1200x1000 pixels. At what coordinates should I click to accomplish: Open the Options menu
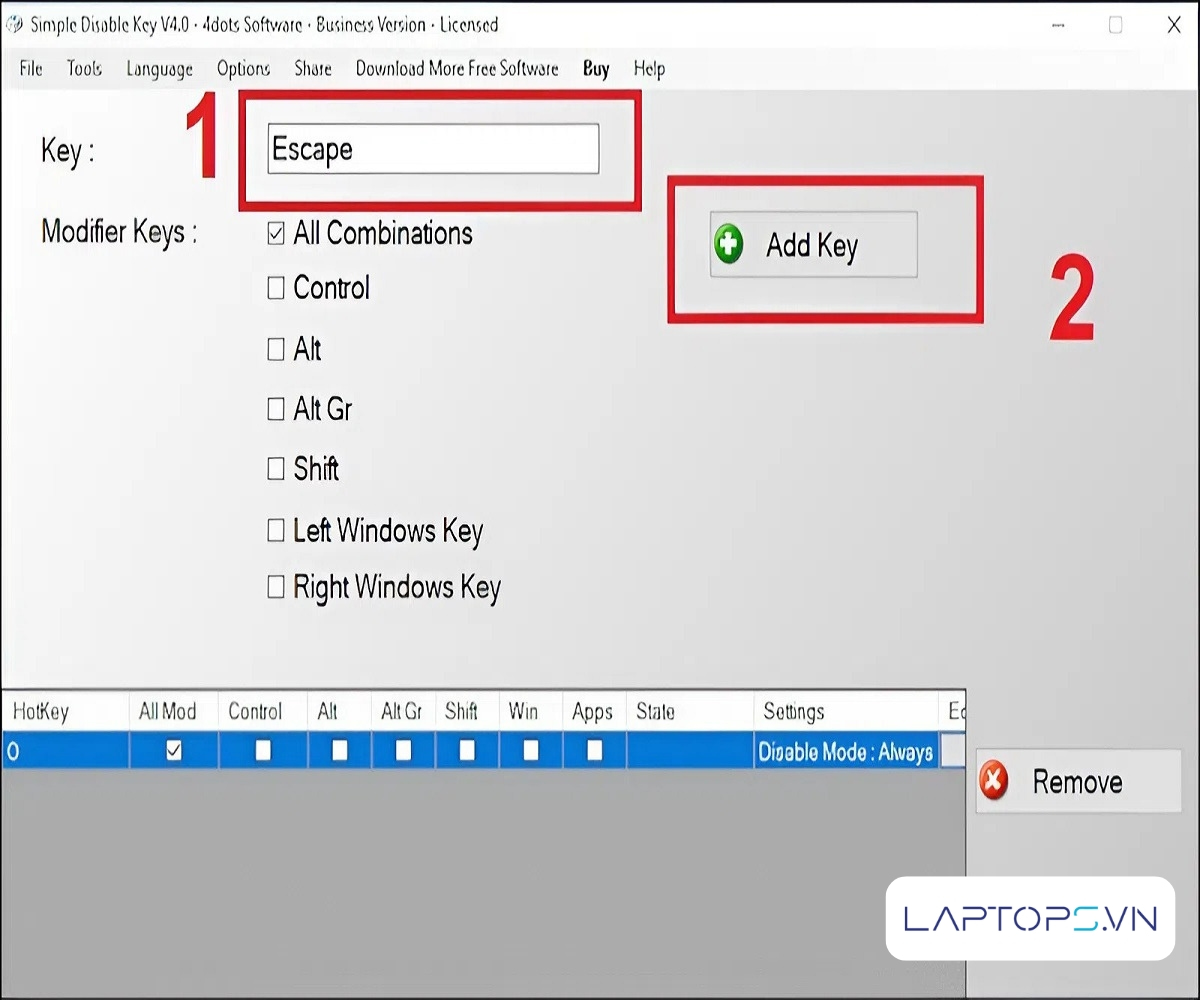(243, 69)
